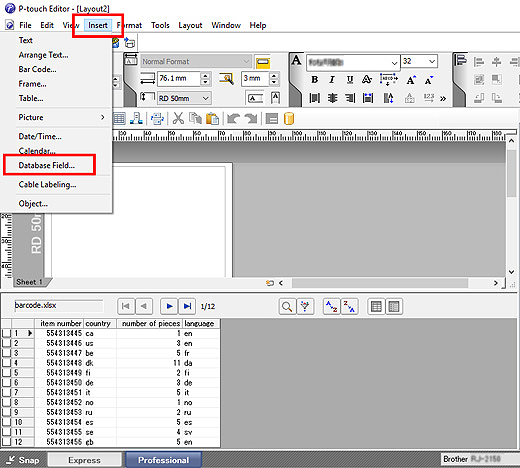
Task: Click the Redo arrow icon
Action: [x=251, y=119]
